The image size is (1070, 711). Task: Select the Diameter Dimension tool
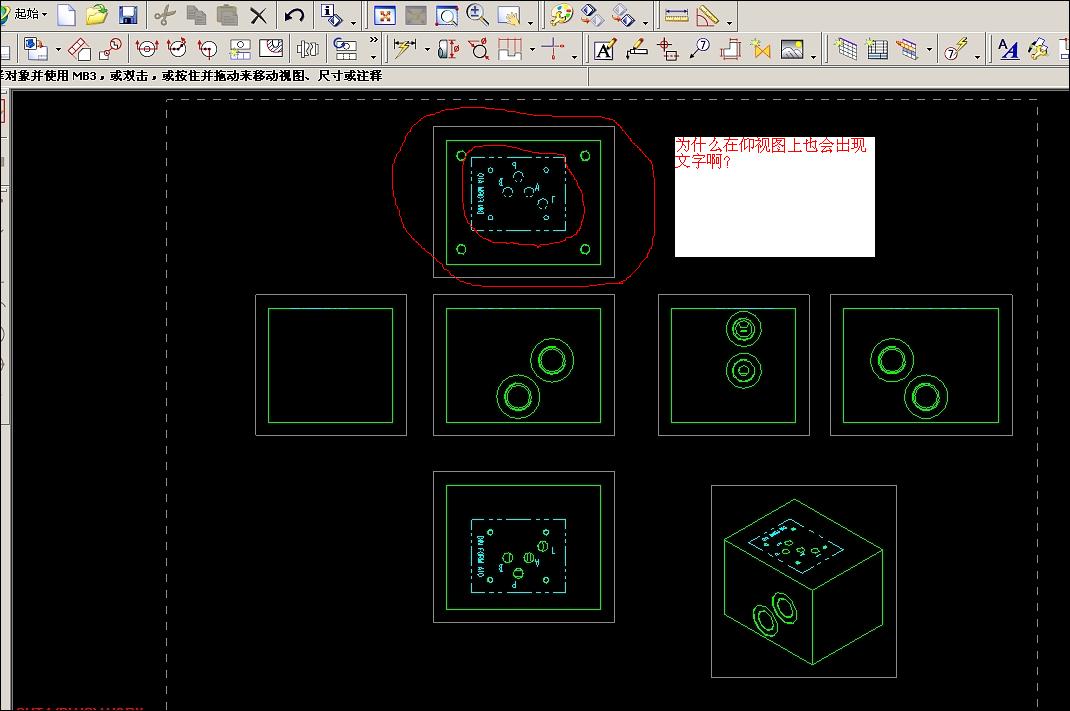click(479, 48)
